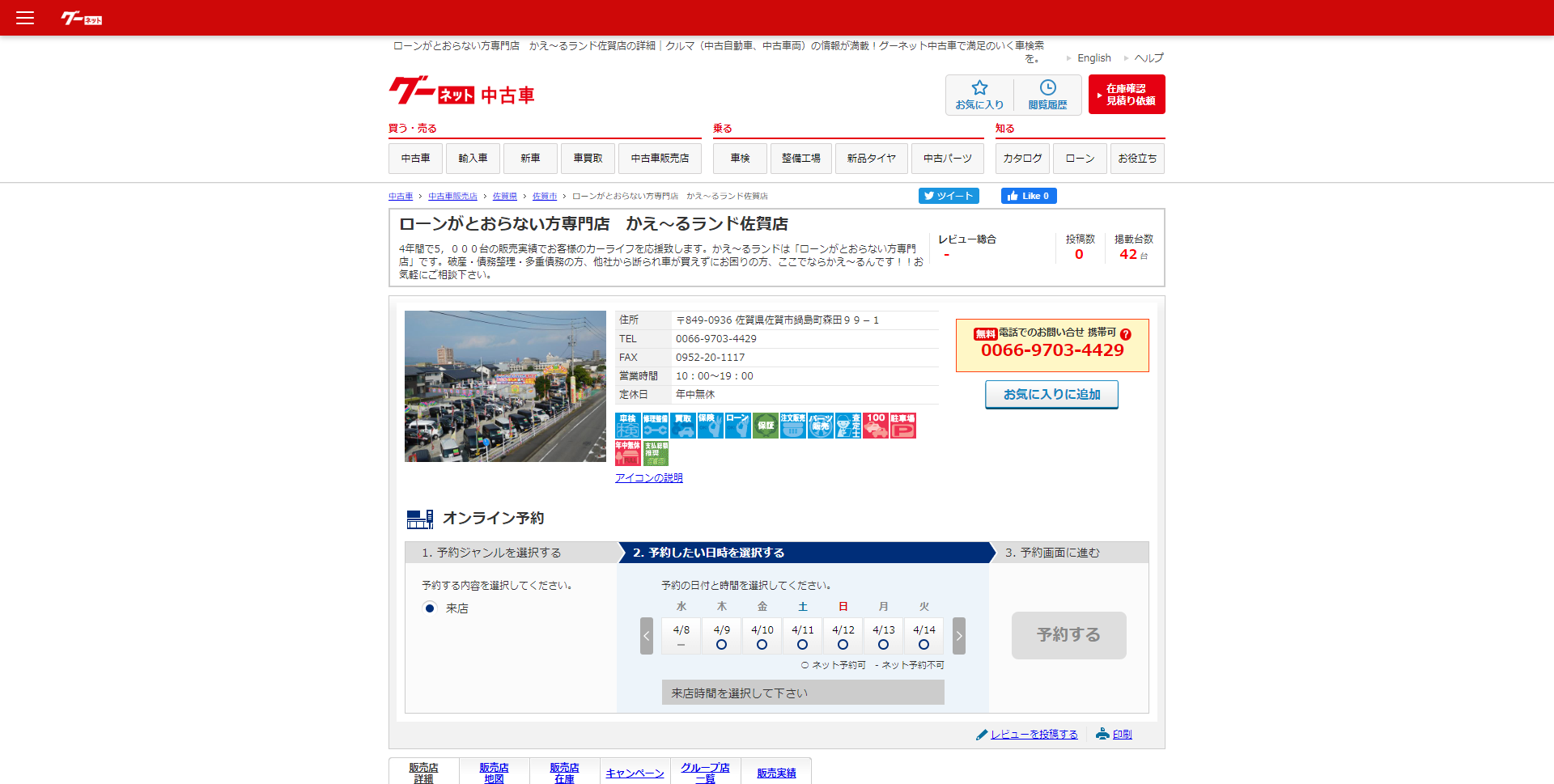Viewport: 1554px width, 784px height.
Task: Click the pencil icon beside レビューを投稿する
Action: (x=982, y=735)
